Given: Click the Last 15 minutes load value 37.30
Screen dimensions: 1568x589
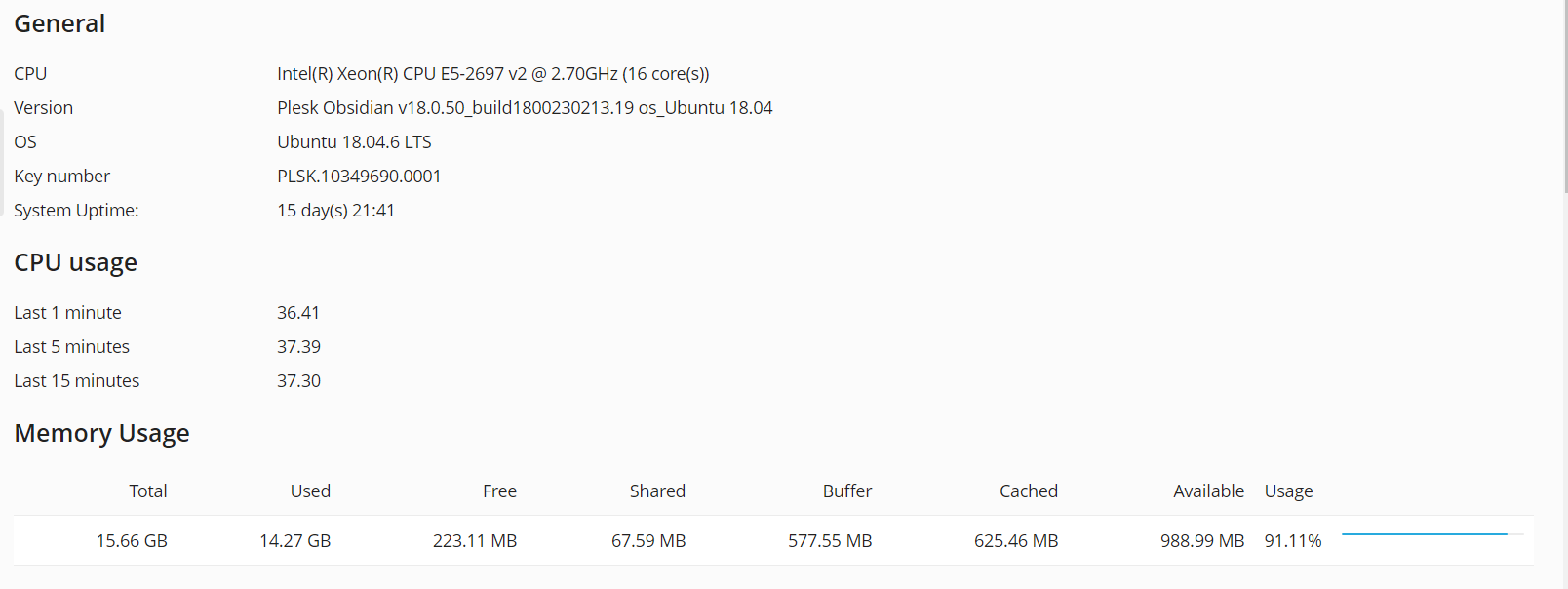Looking at the screenshot, I should 298,381.
